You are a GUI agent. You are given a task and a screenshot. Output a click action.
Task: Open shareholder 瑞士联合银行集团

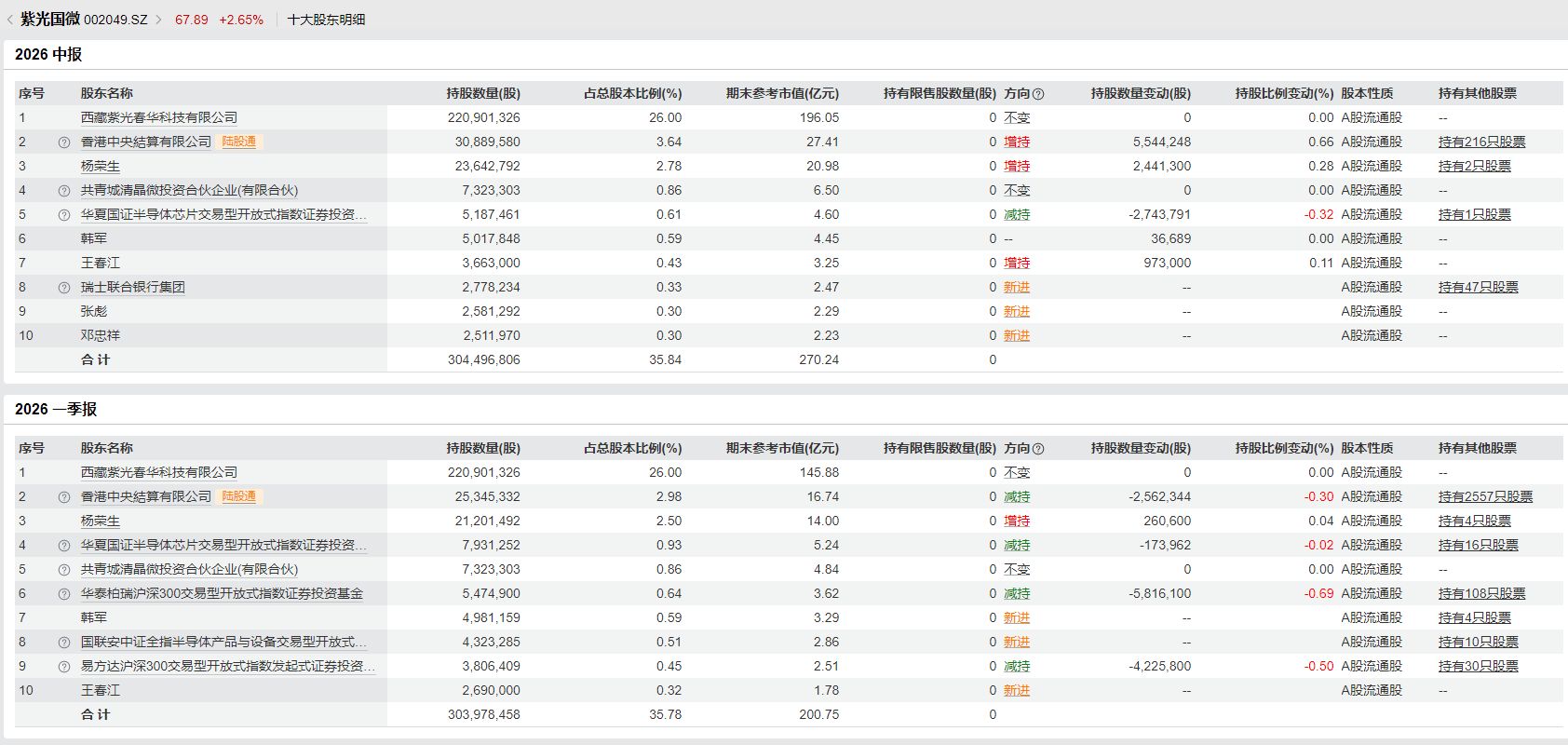coord(133,287)
